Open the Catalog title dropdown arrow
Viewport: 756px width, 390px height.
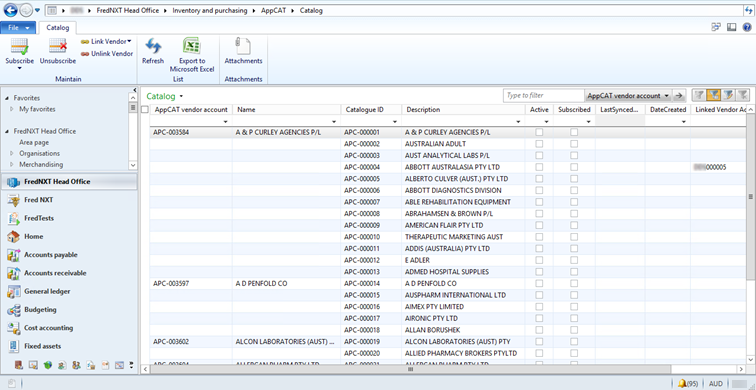pyautogui.click(x=181, y=96)
